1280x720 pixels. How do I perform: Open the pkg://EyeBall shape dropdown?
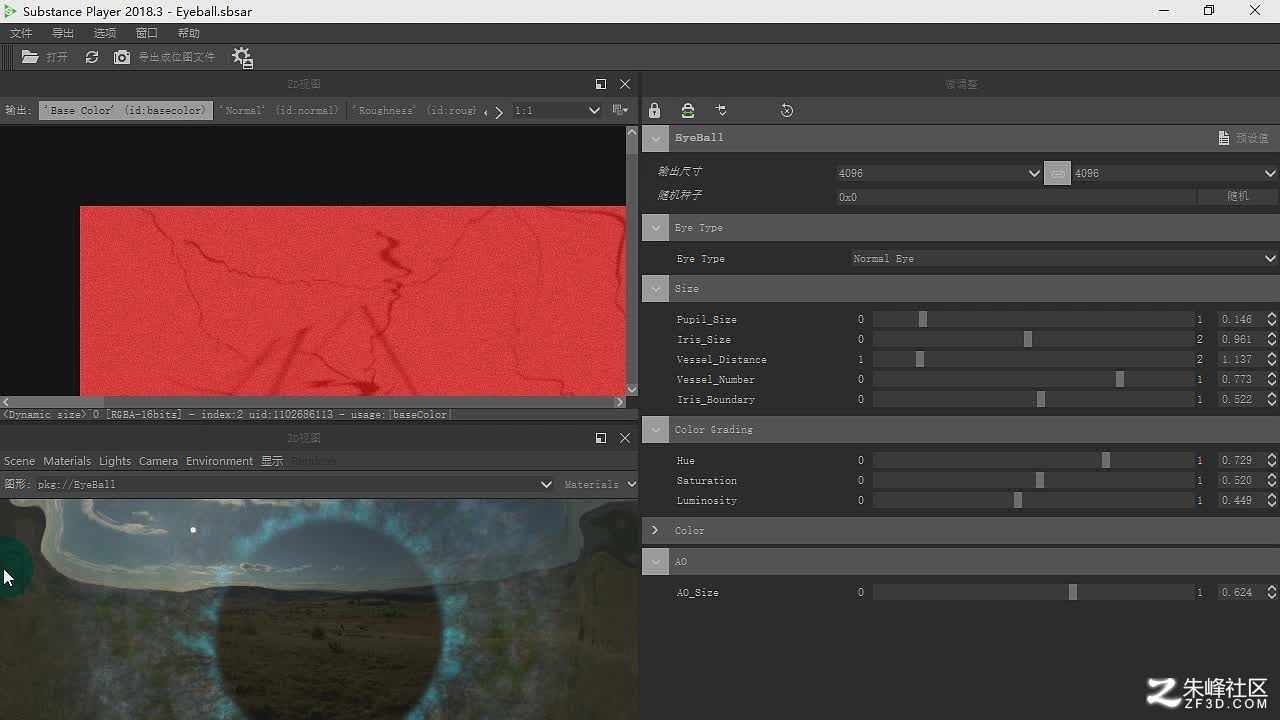tap(295, 484)
